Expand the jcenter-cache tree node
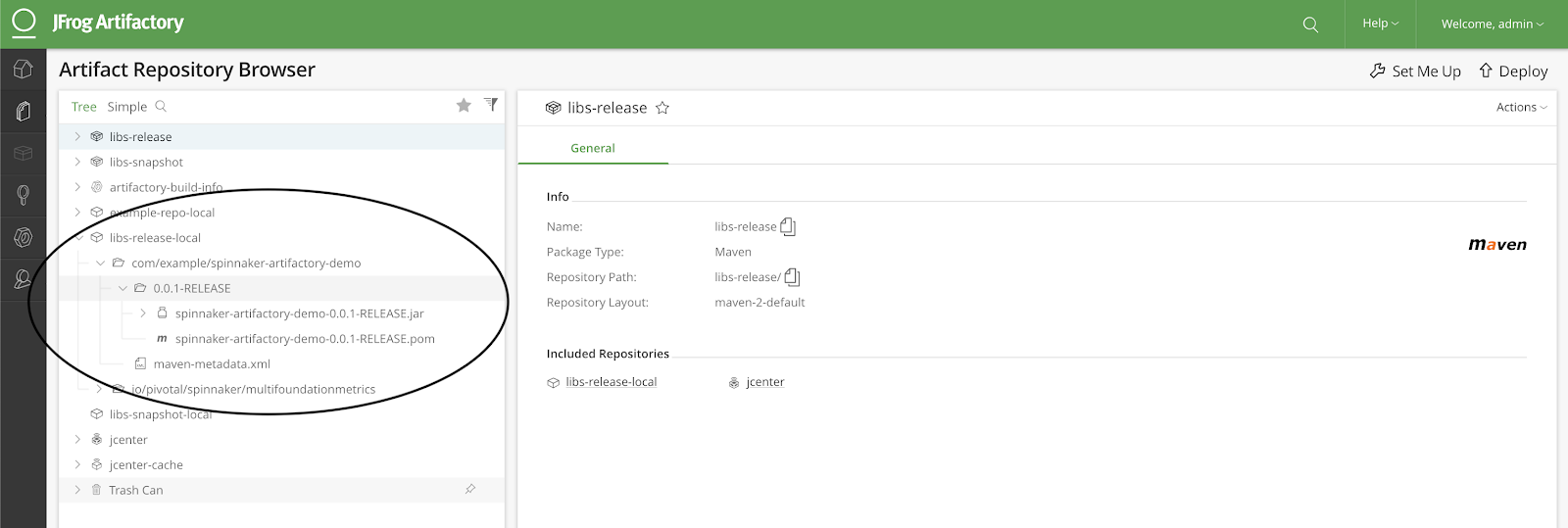The image size is (1568, 528). pos(77,465)
